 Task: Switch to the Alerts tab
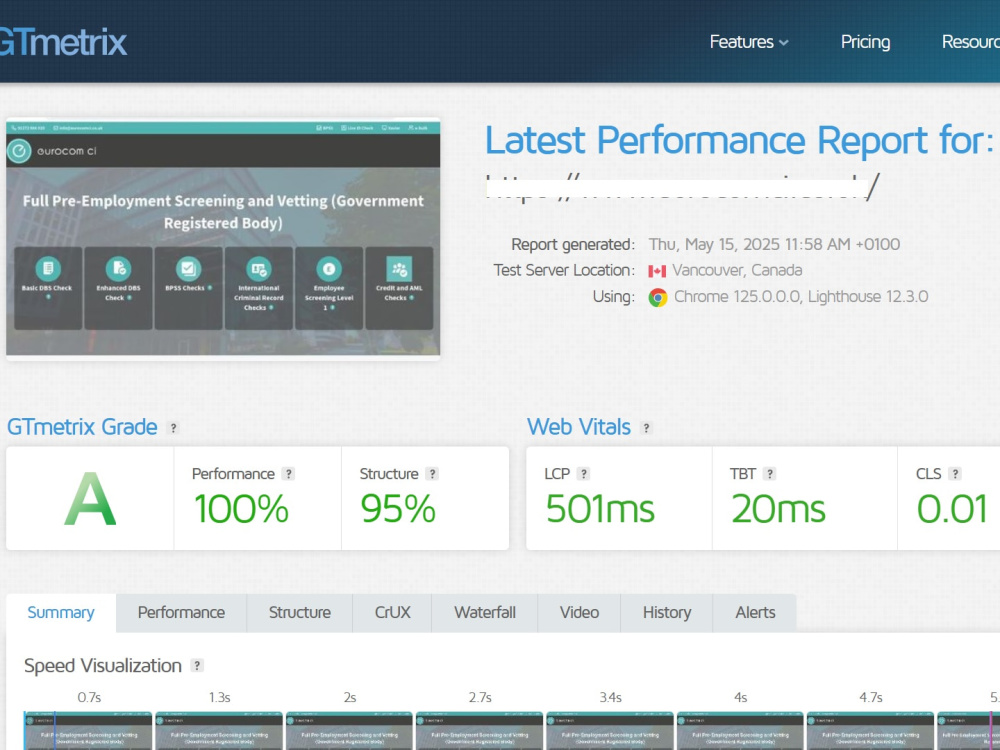click(755, 613)
